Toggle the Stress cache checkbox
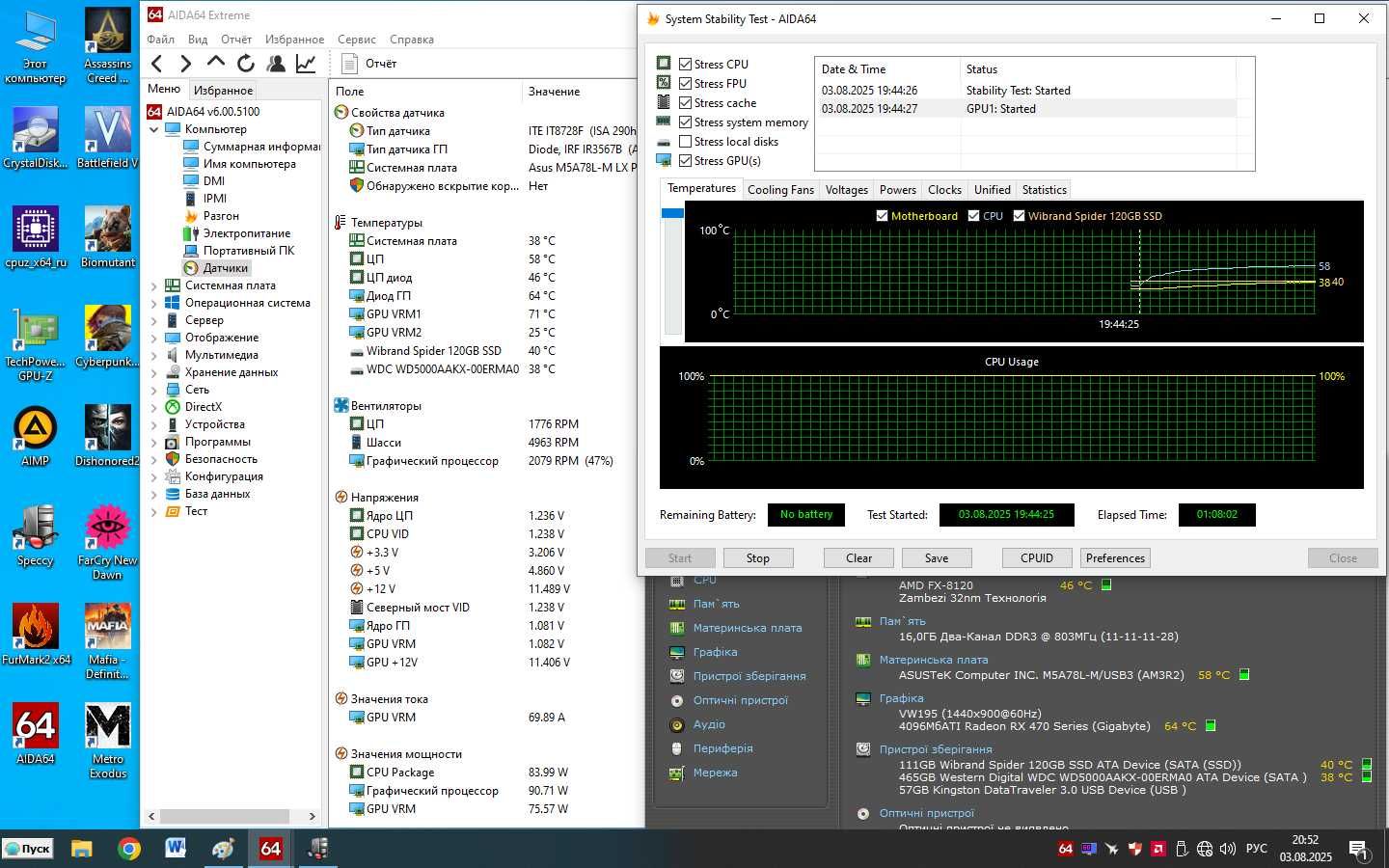 tap(685, 102)
